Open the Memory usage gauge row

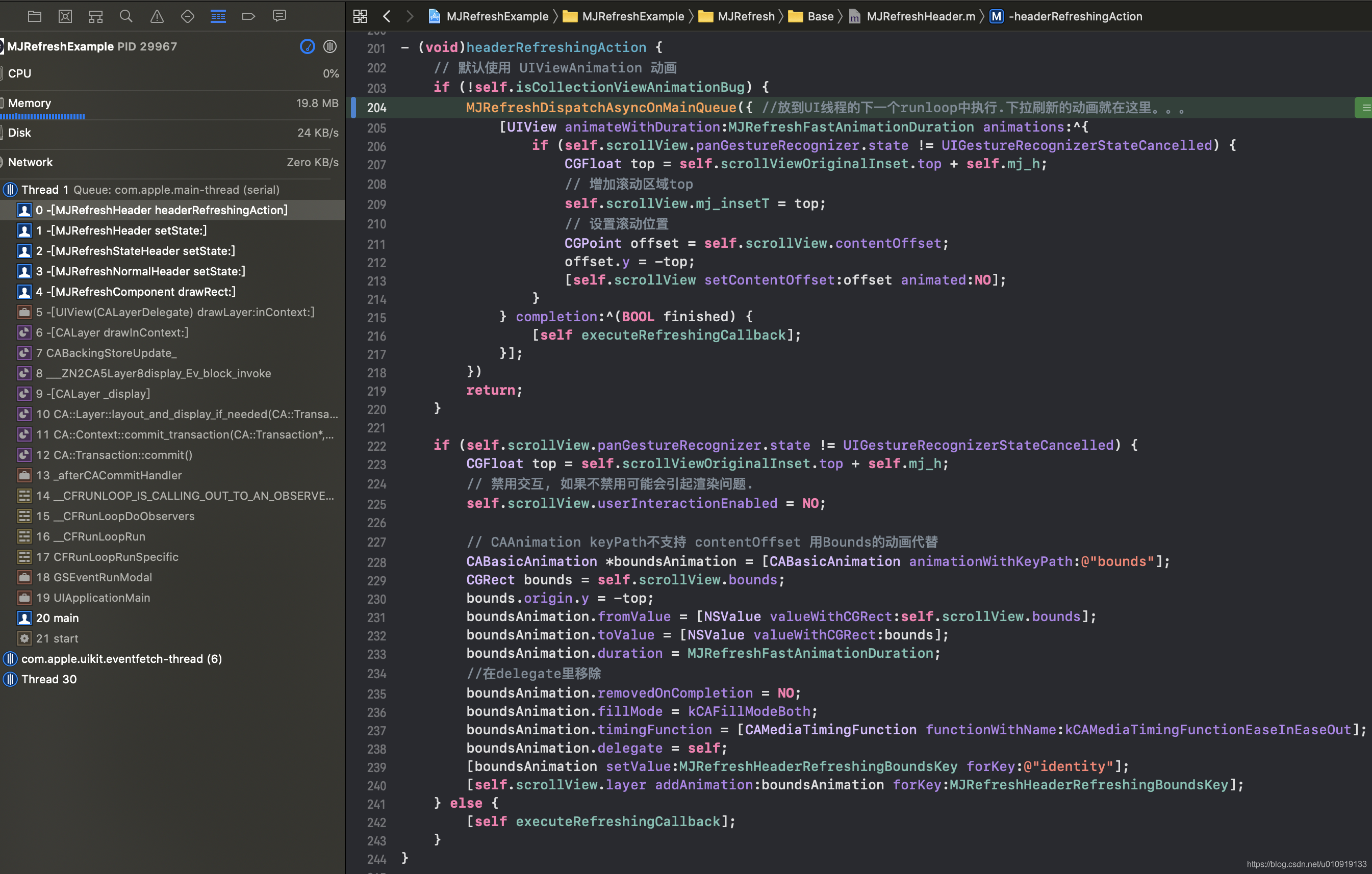coord(171,103)
